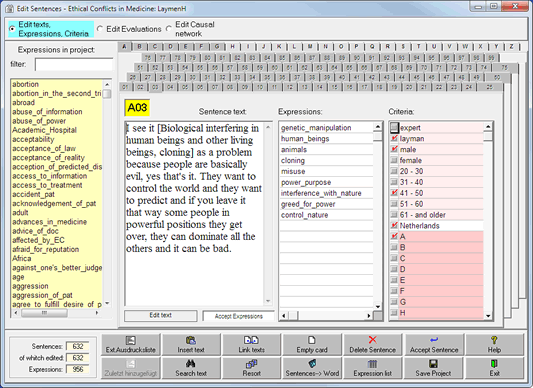Create an Empty card
Viewport: 533px width, 388px height.
[x=312, y=344]
